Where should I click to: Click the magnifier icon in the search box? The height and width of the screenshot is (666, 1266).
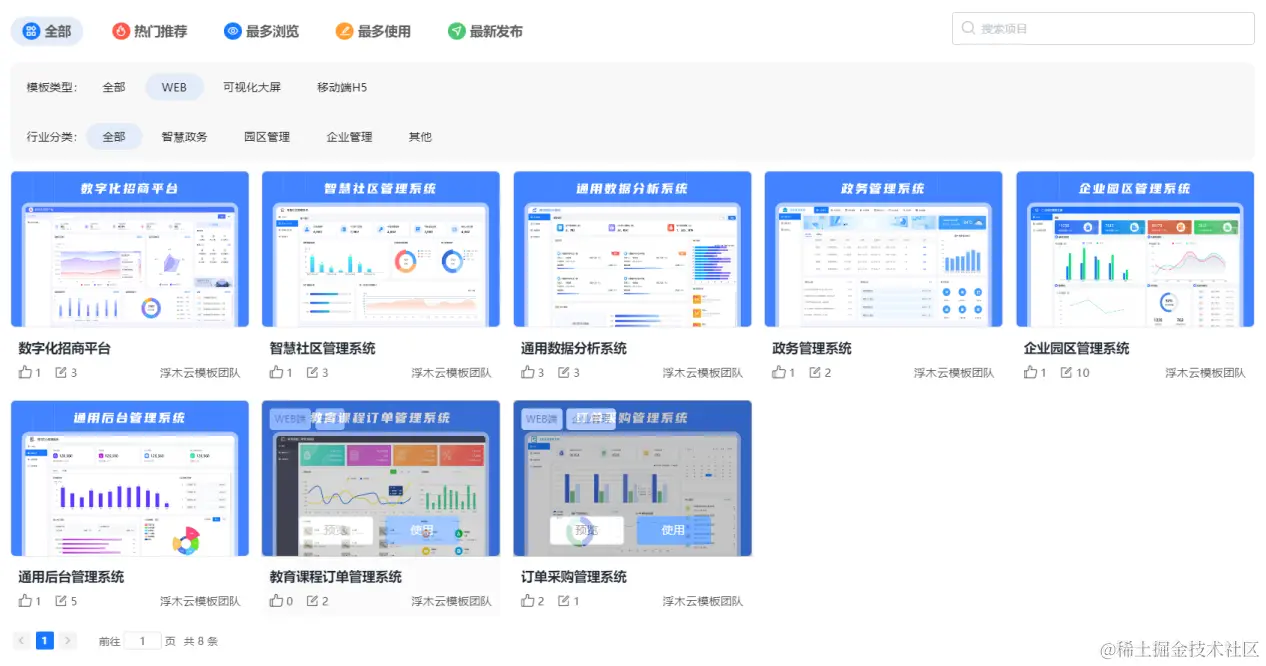click(x=967, y=29)
